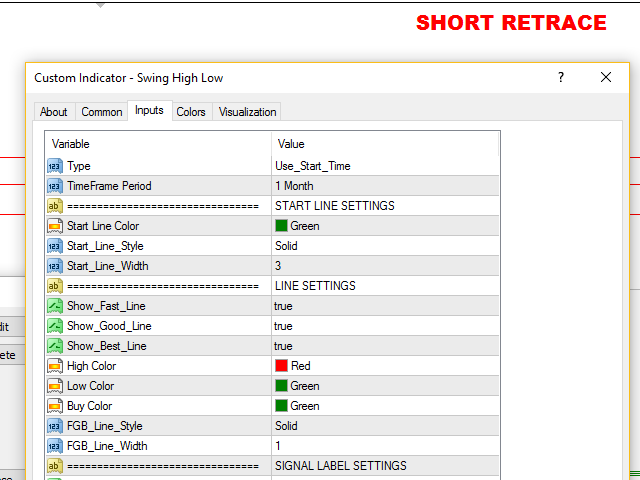Click the help question mark button
This screenshot has width=640, height=480.
coord(561,77)
